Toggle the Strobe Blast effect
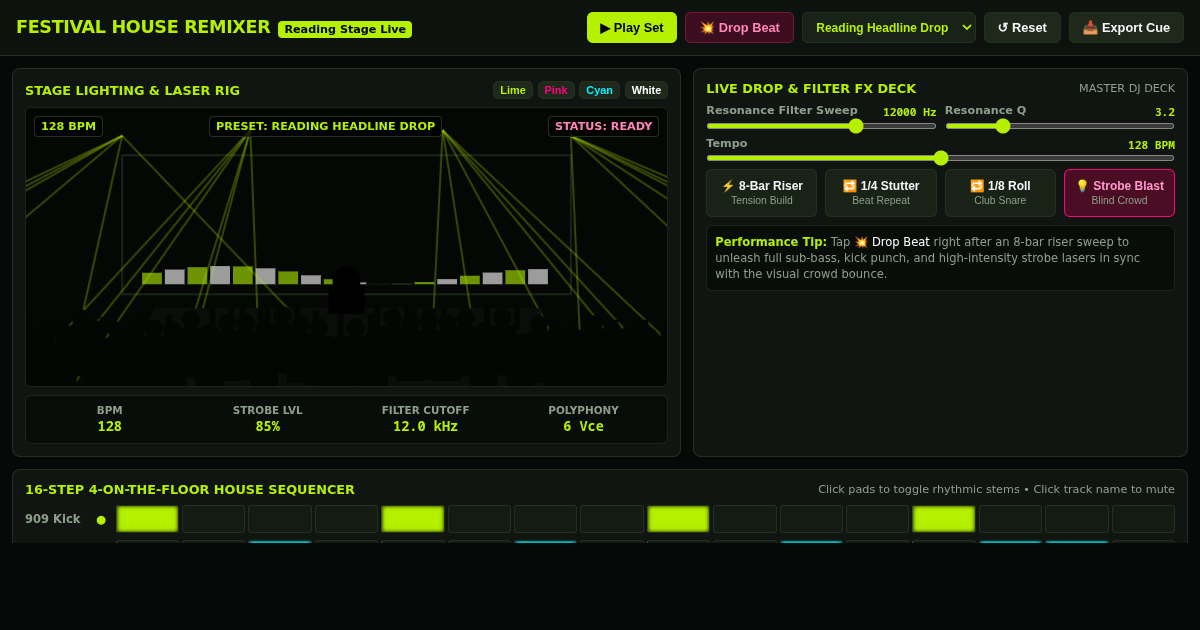1200x630 pixels. pos(1119,193)
